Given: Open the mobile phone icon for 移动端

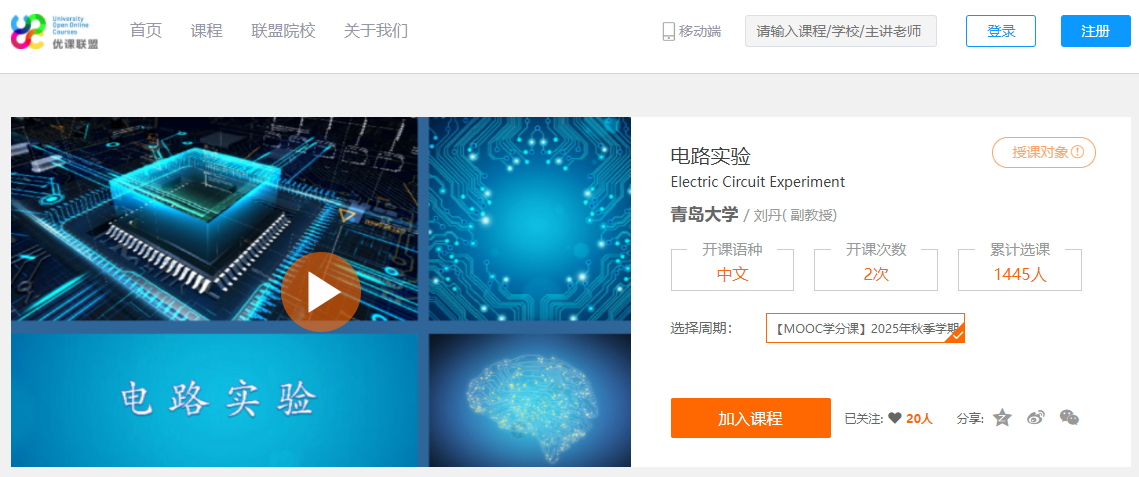Looking at the screenshot, I should 669,31.
